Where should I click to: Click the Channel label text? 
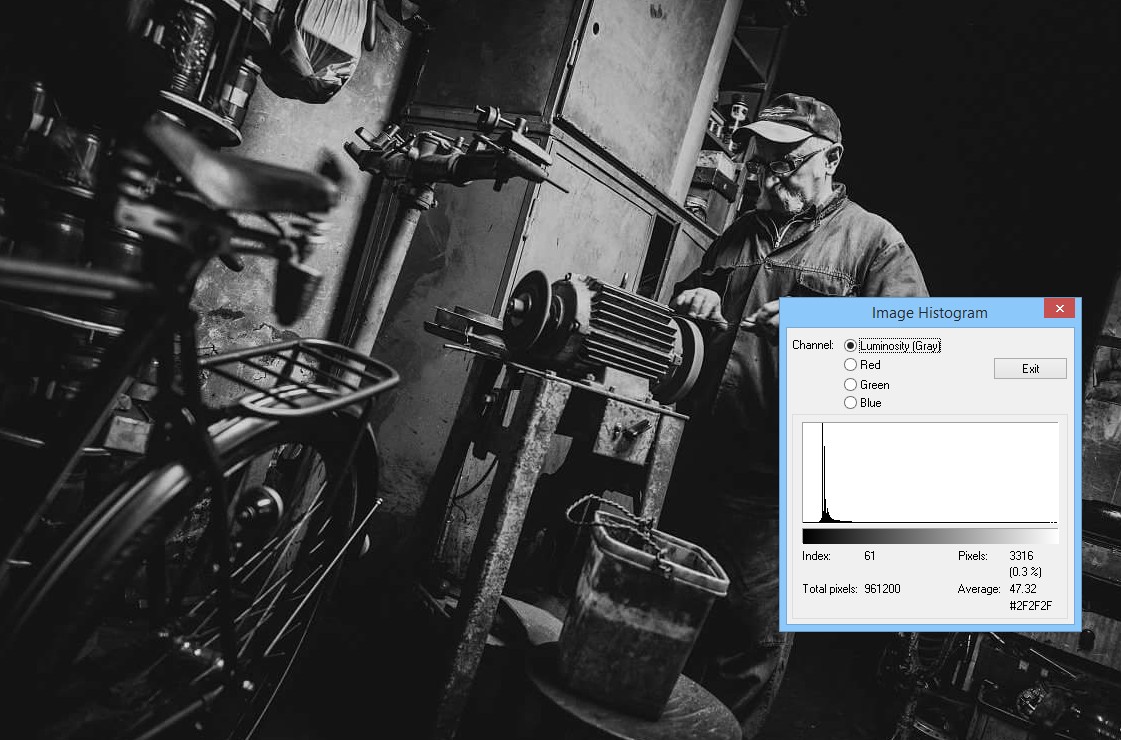[x=812, y=345]
